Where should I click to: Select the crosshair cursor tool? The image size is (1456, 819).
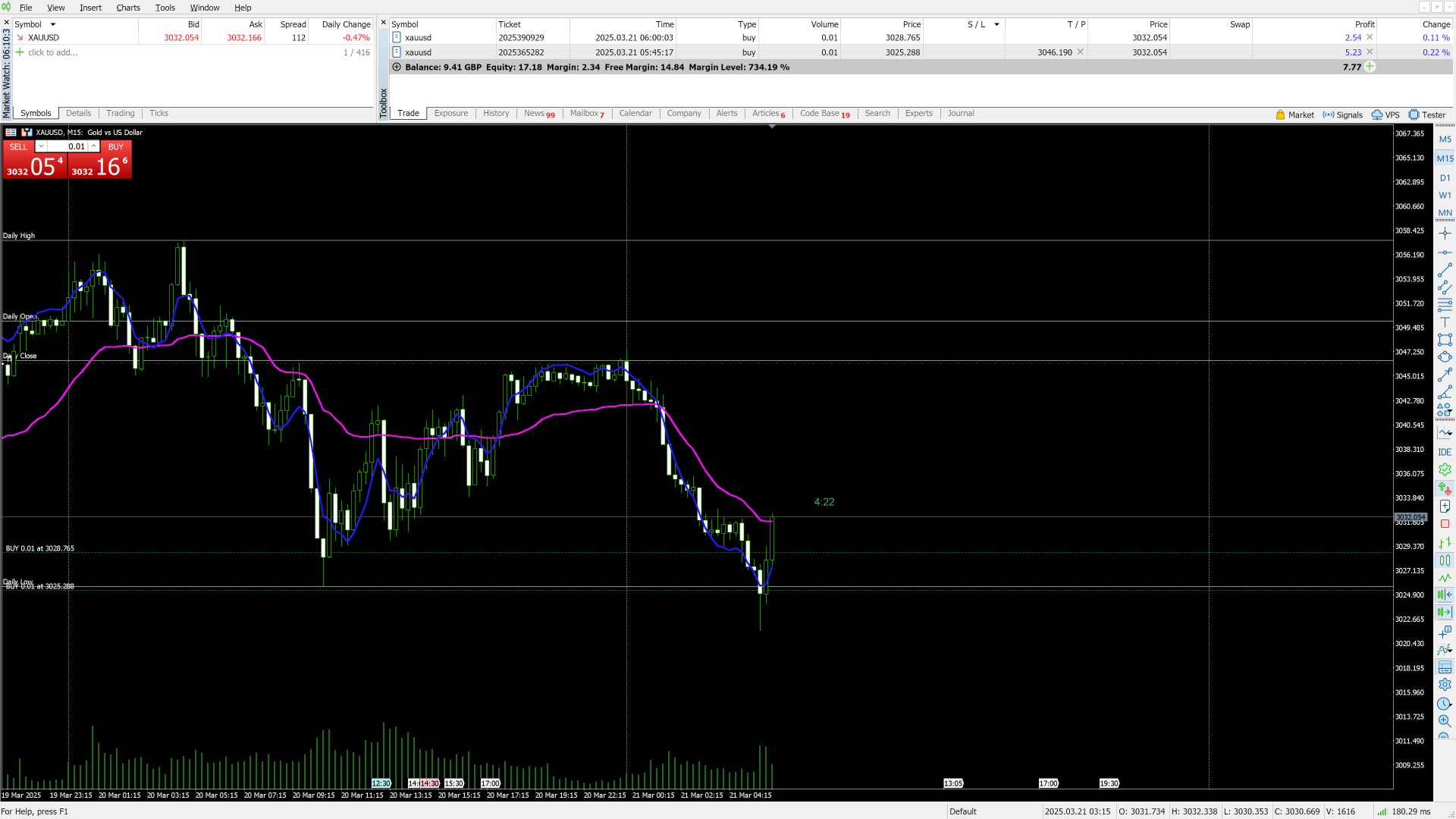pos(1445,234)
